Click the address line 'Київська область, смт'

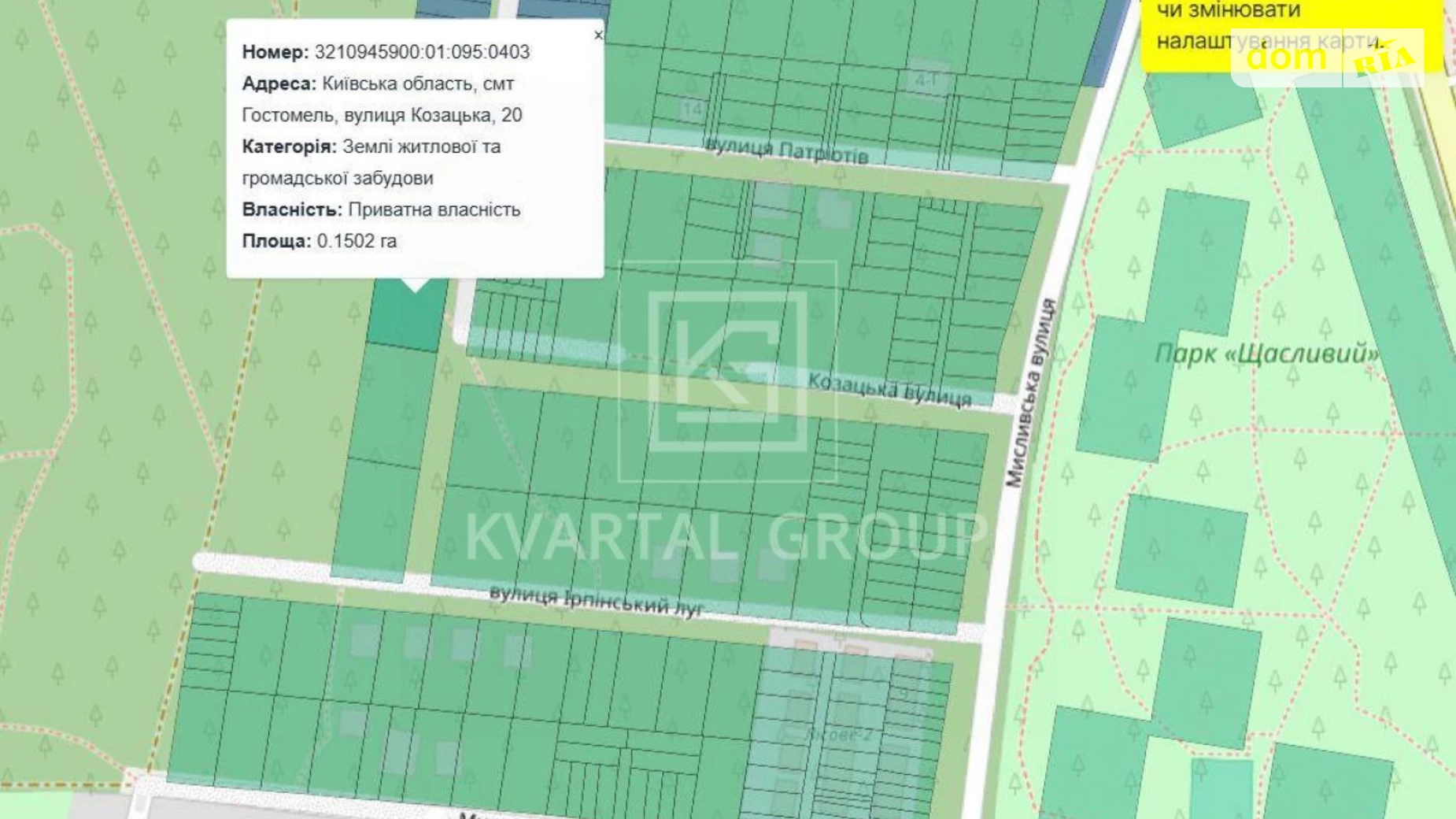click(x=418, y=83)
